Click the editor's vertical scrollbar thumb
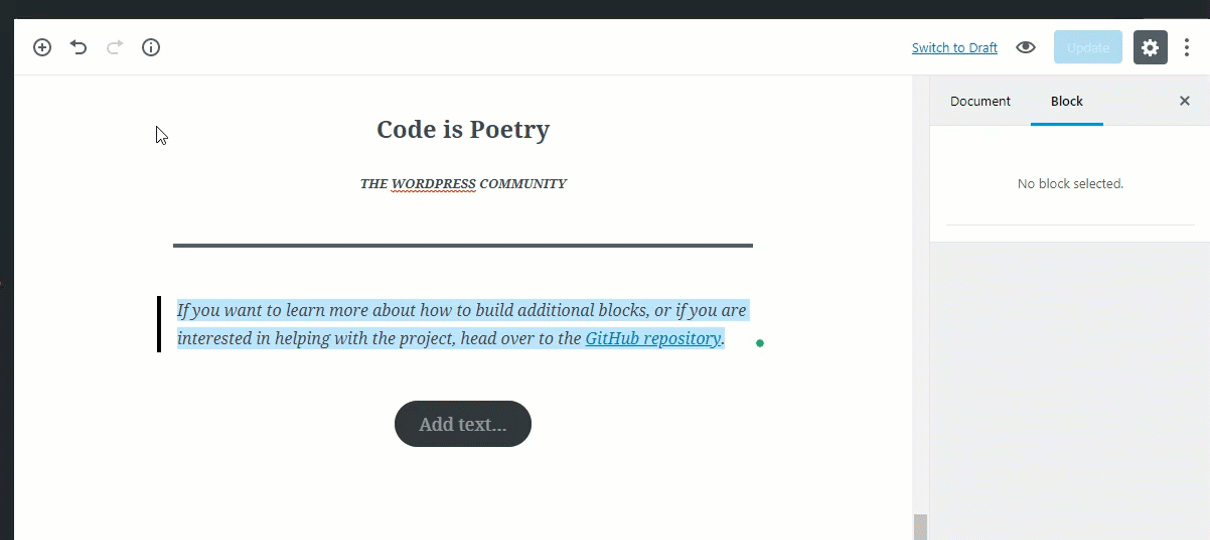This screenshot has height=540, width=1210. (920, 527)
